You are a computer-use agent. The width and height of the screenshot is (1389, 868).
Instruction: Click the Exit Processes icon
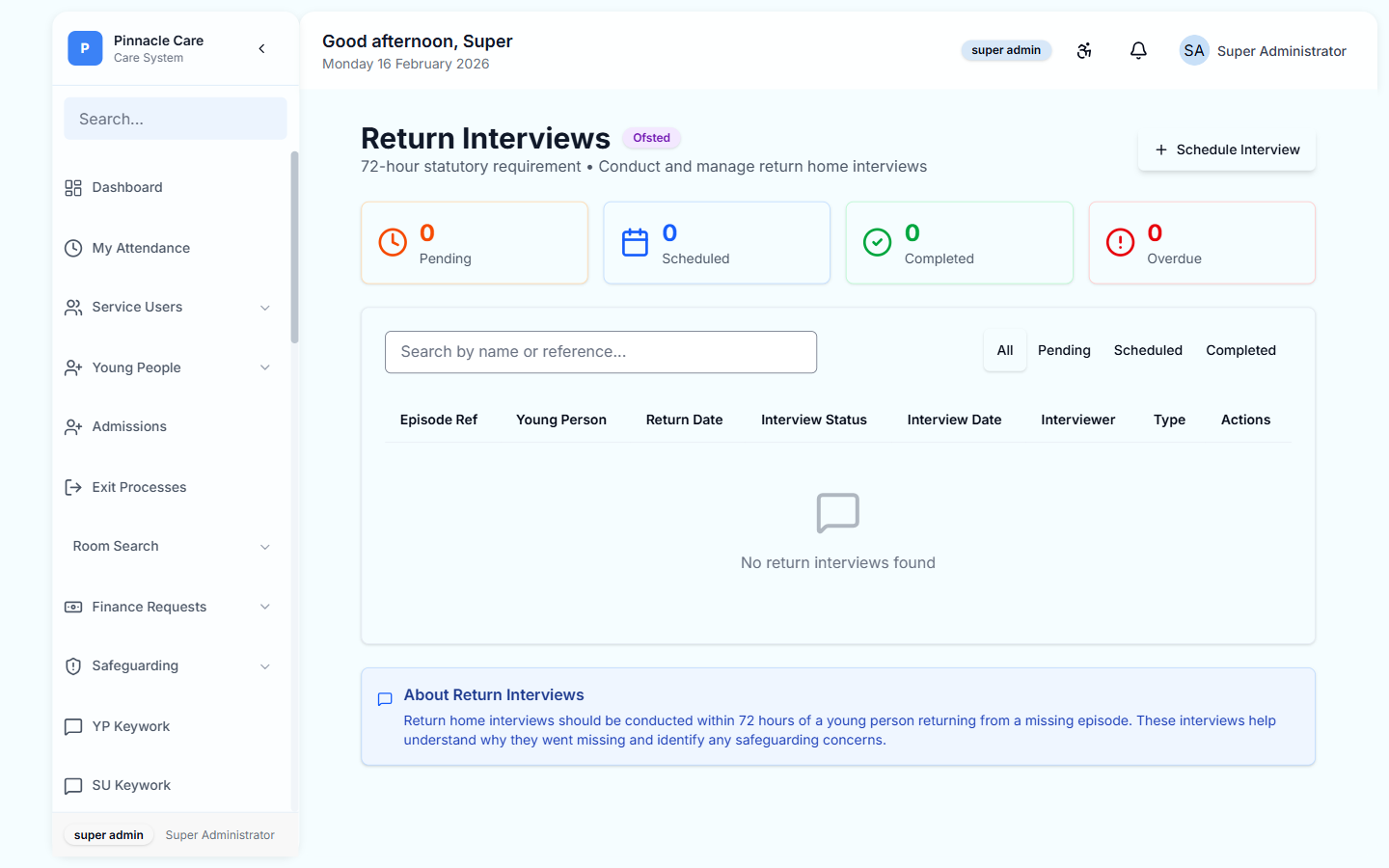[72, 487]
